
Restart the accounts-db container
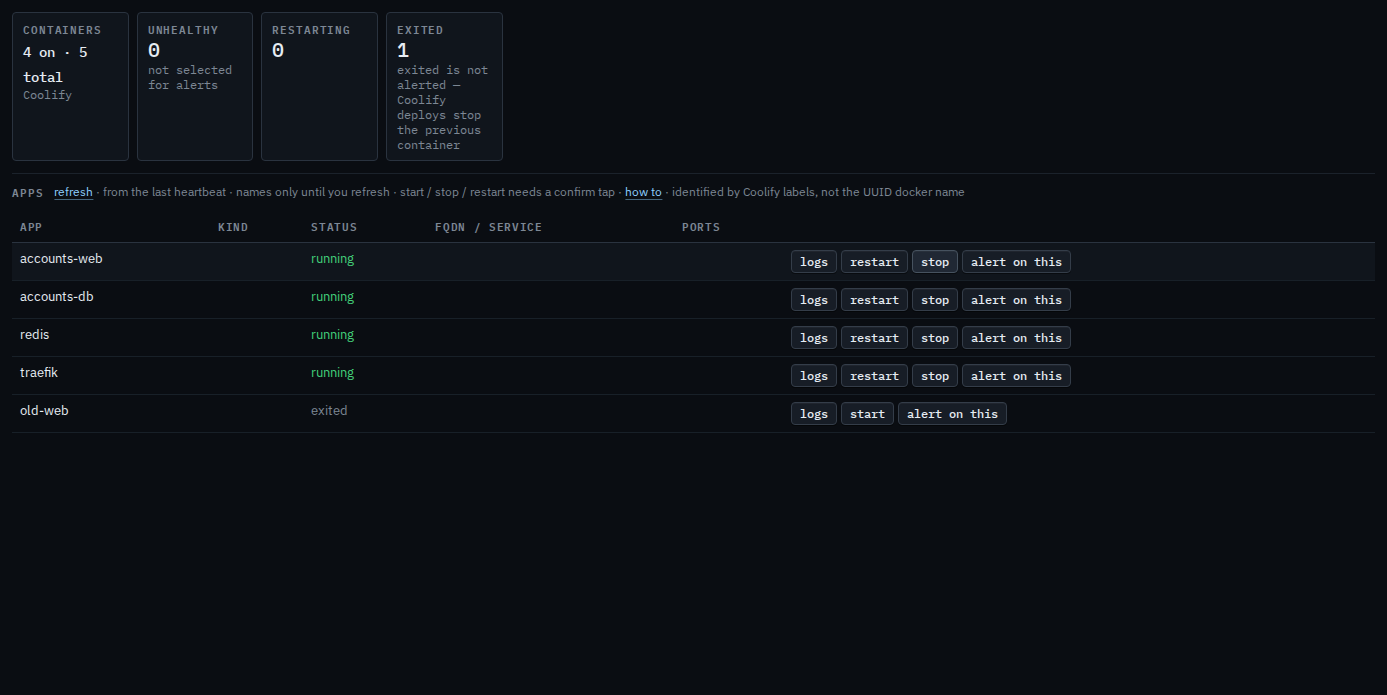[x=874, y=300]
